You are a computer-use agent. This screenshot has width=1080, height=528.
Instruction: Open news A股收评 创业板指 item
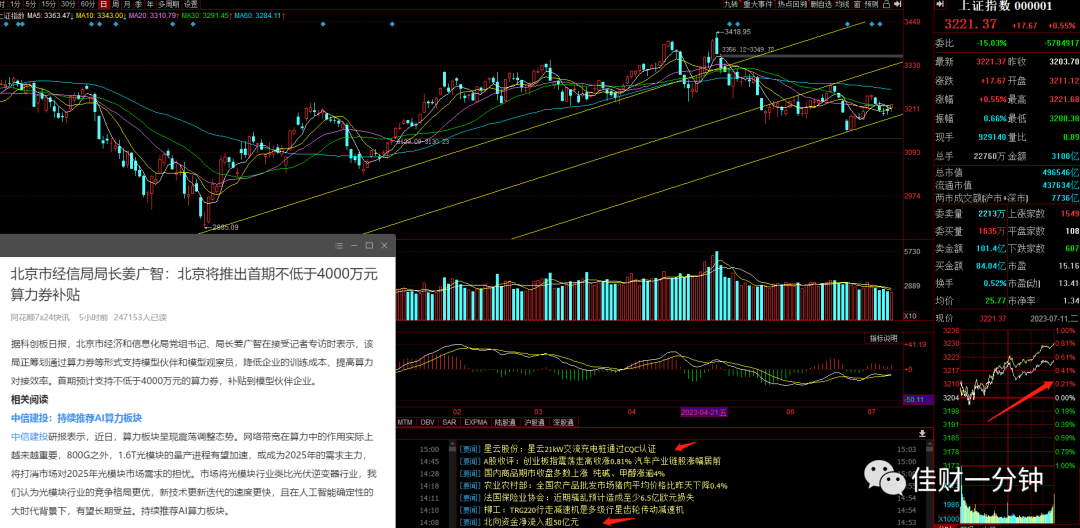(x=590, y=461)
